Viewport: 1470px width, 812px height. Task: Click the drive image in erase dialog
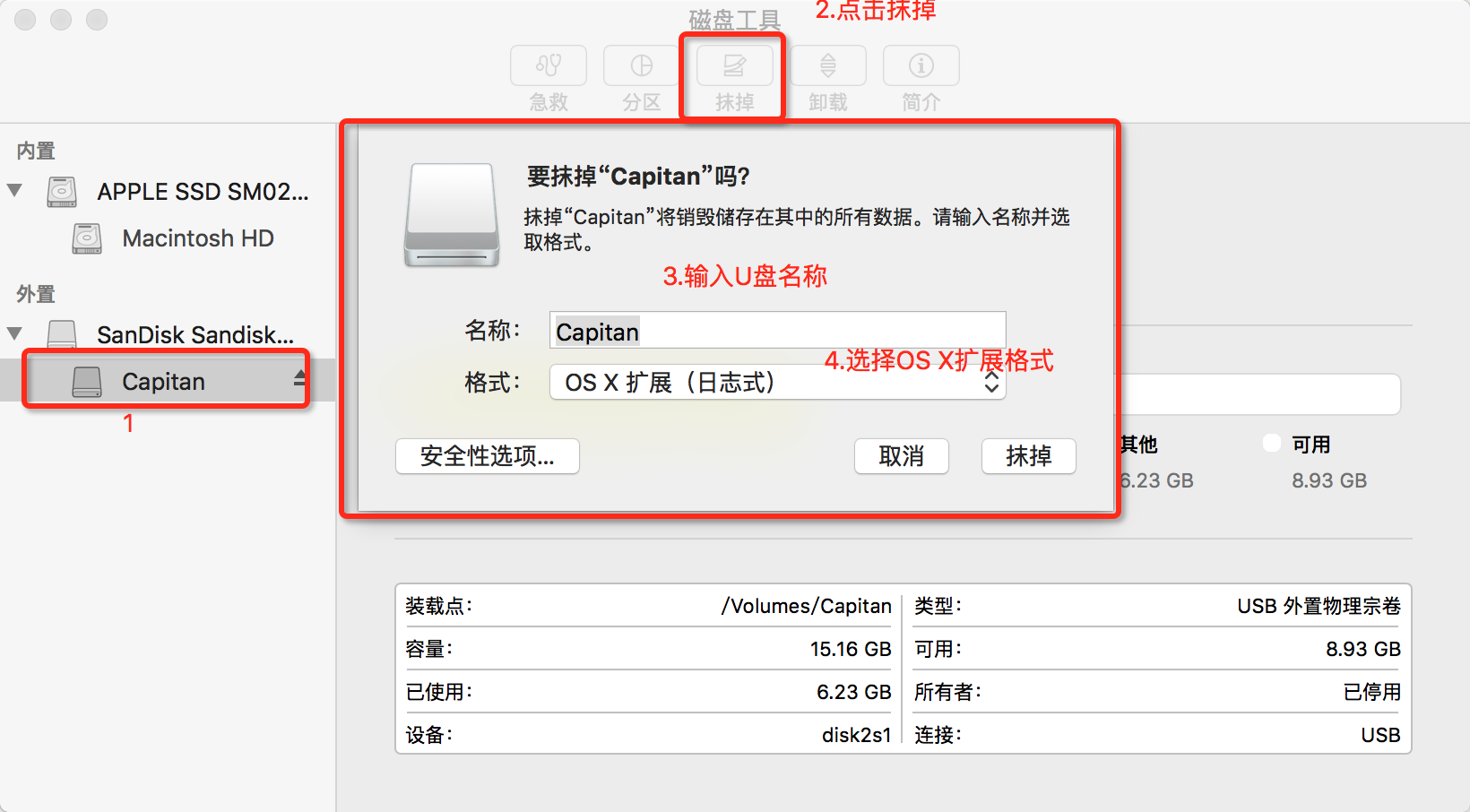[452, 215]
